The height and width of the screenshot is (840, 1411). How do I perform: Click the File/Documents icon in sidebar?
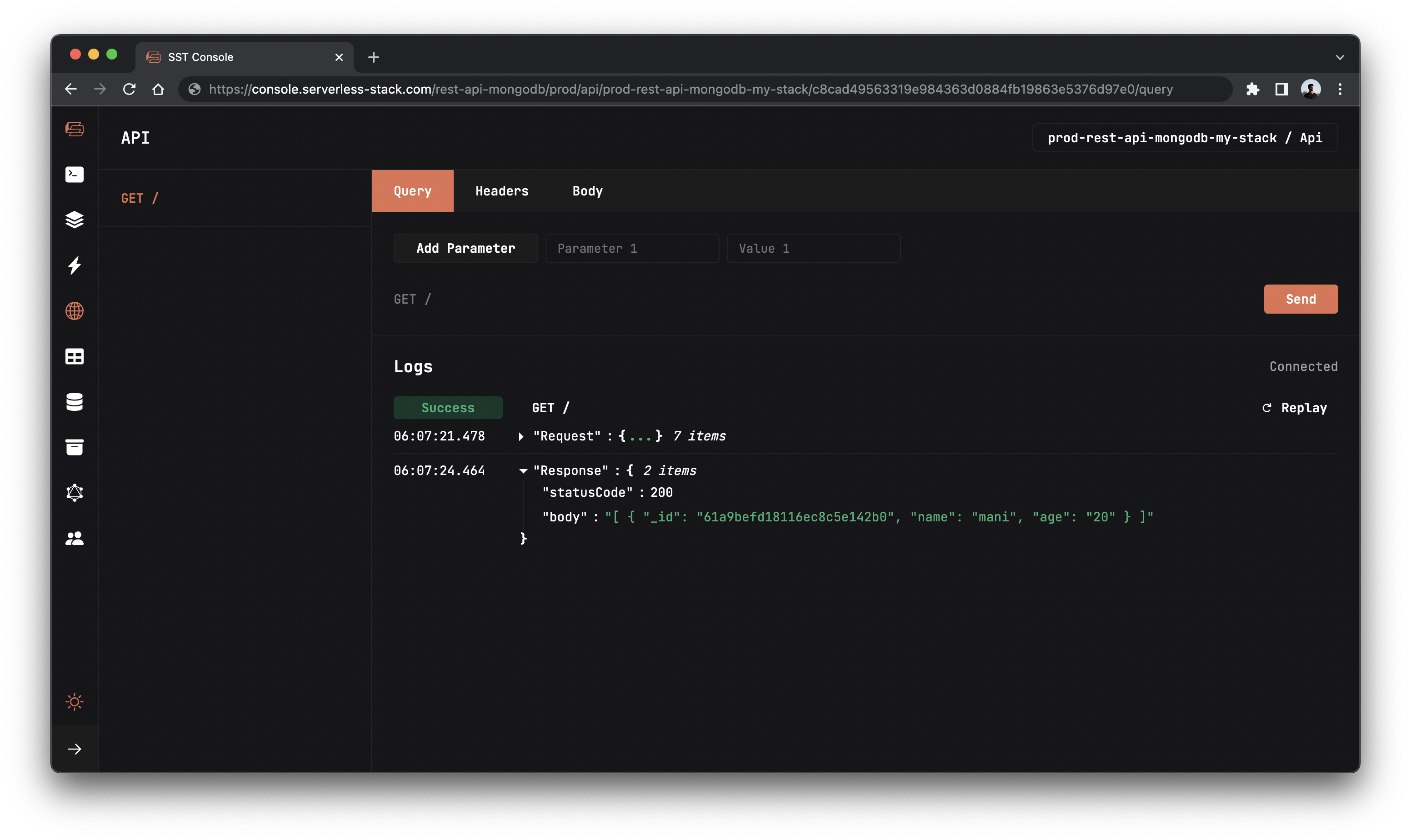(75, 447)
